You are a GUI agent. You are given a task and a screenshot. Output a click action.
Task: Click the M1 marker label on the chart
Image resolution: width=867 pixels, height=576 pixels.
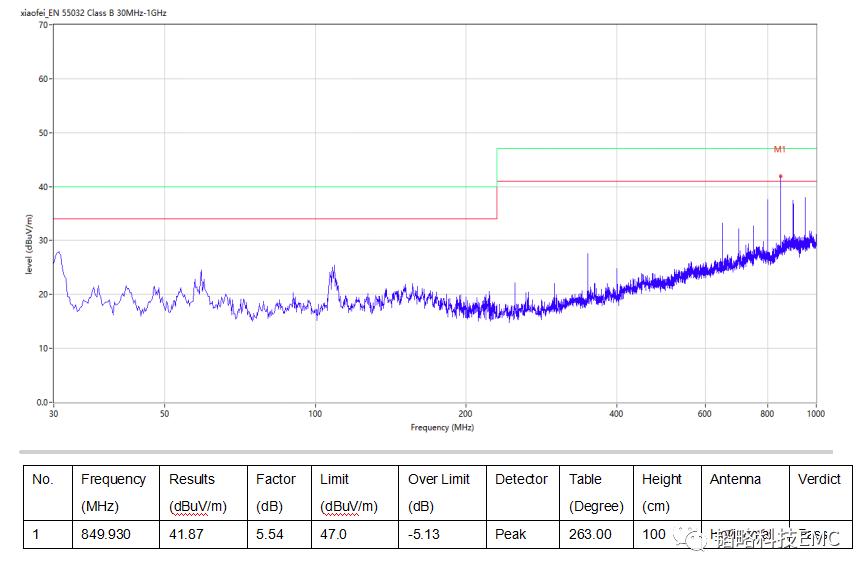coord(779,149)
